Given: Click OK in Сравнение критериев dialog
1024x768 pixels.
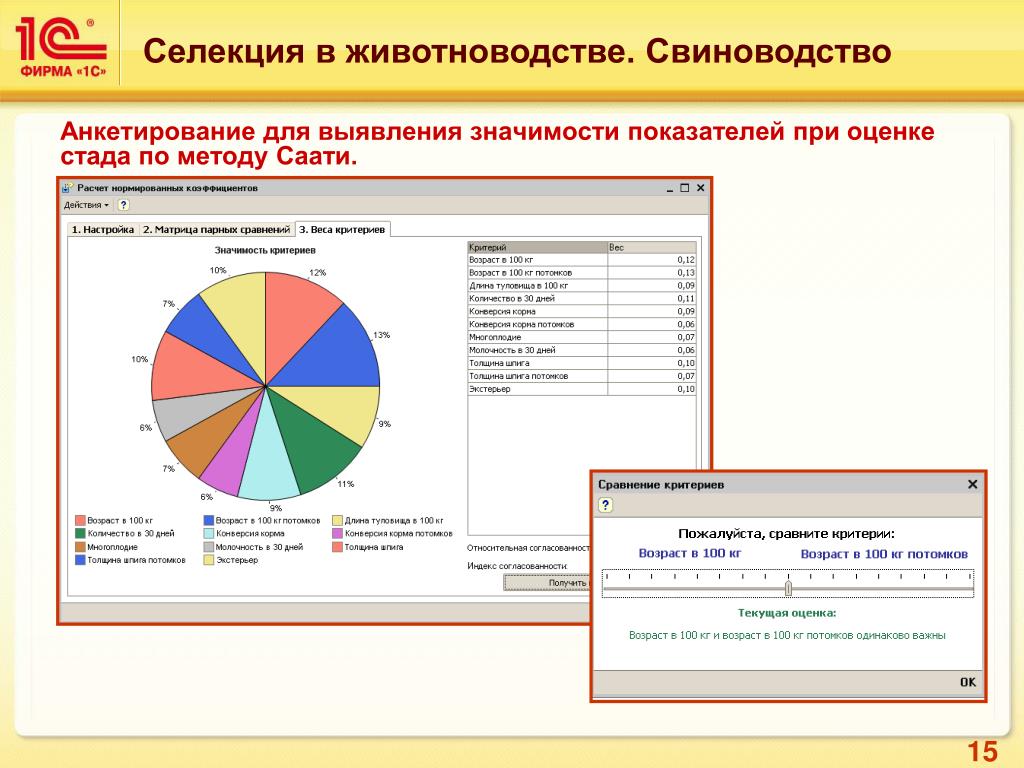Looking at the screenshot, I should click(967, 682).
